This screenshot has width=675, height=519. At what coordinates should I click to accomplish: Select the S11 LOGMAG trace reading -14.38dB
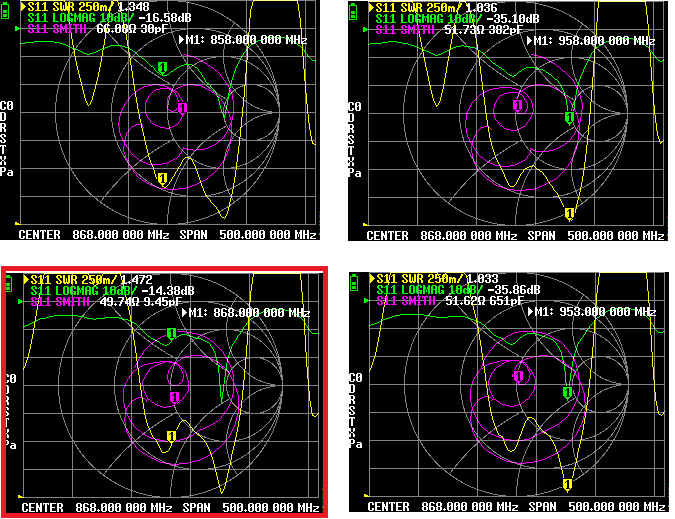point(112,291)
